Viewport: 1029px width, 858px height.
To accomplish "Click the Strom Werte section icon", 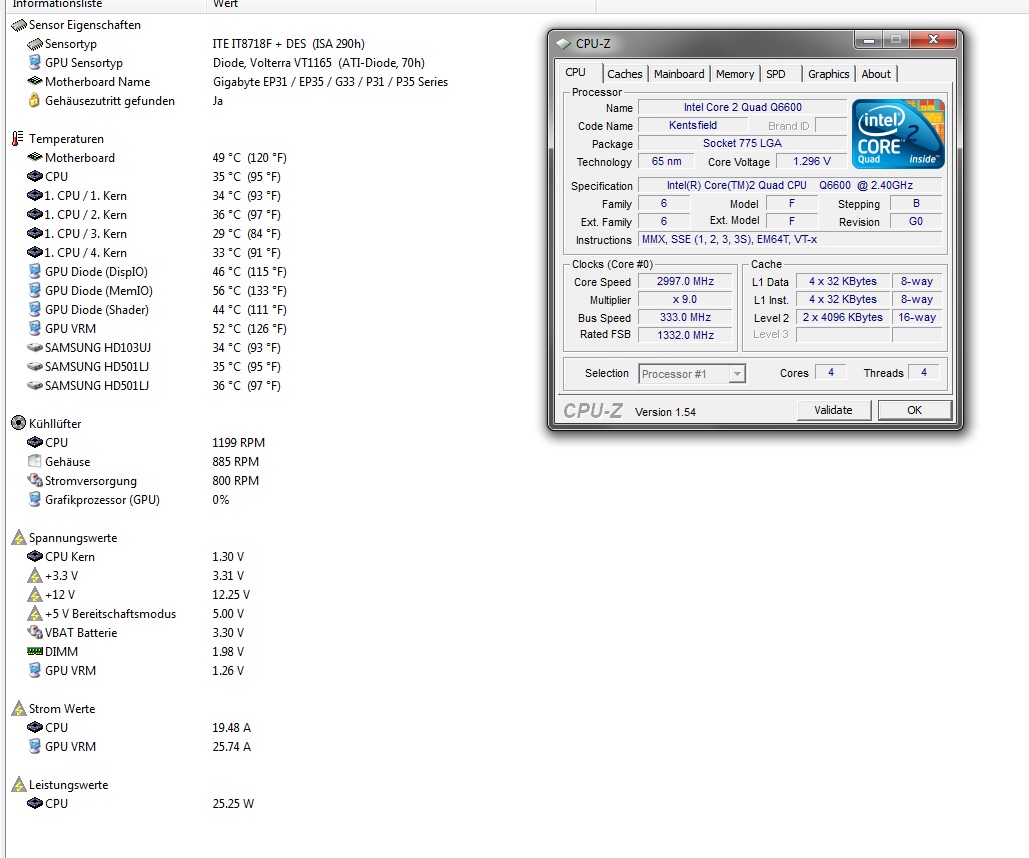I will (19, 708).
